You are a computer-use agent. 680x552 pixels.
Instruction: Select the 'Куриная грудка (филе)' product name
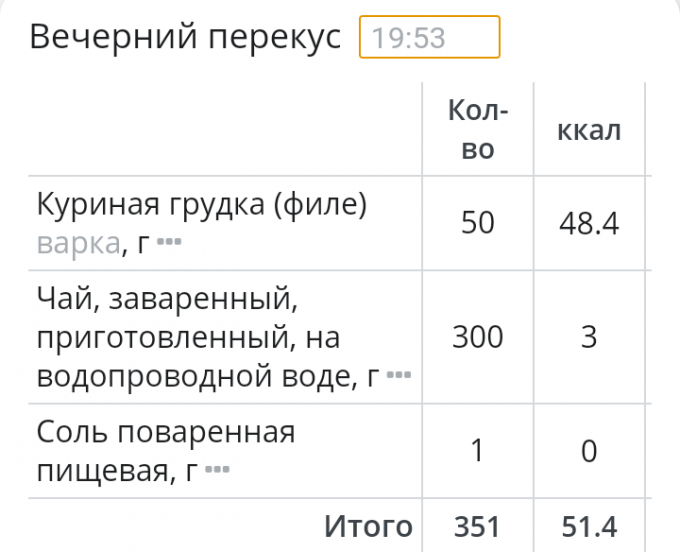202,204
